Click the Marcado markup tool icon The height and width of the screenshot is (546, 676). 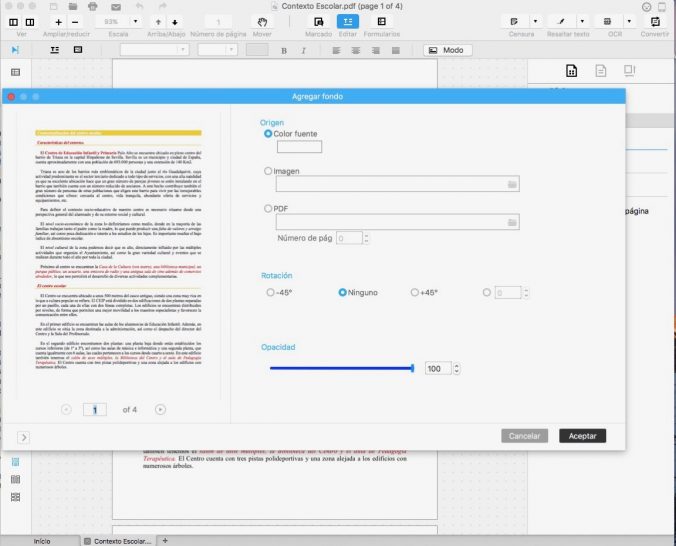(318, 21)
